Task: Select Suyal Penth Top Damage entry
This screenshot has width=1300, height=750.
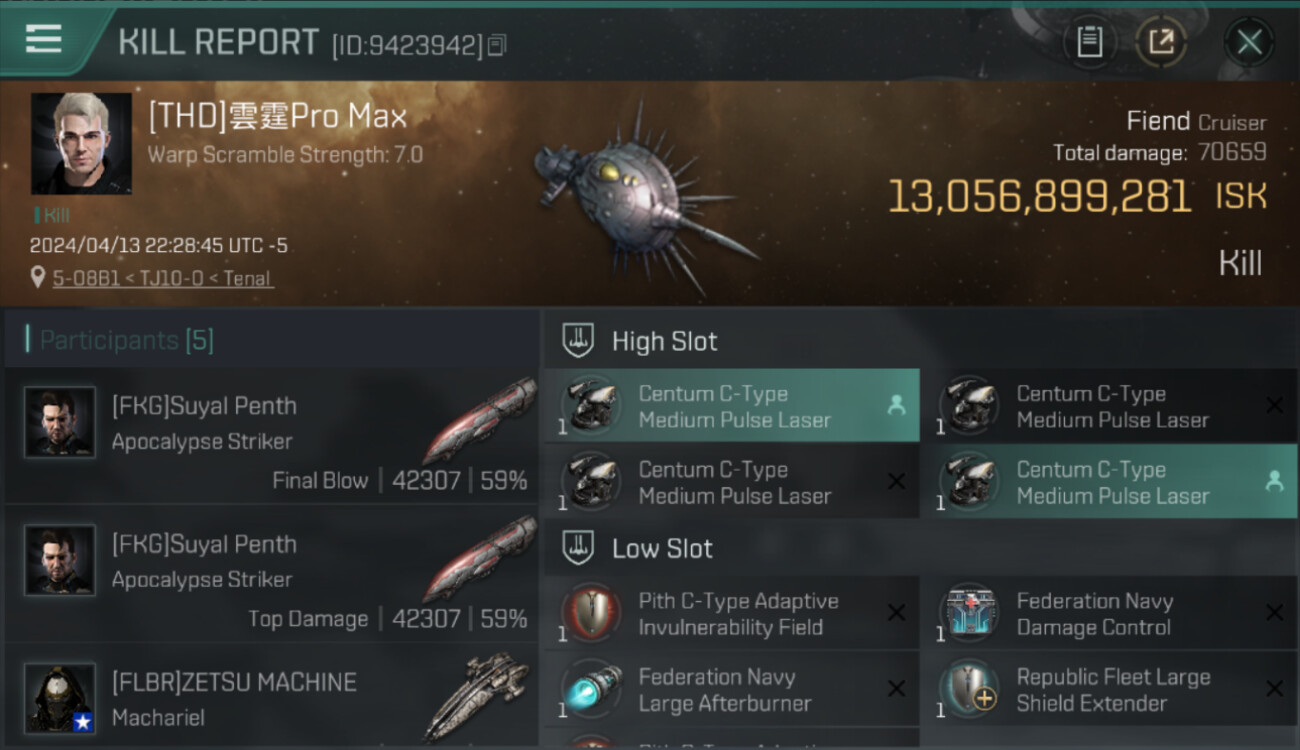Action: coord(272,574)
